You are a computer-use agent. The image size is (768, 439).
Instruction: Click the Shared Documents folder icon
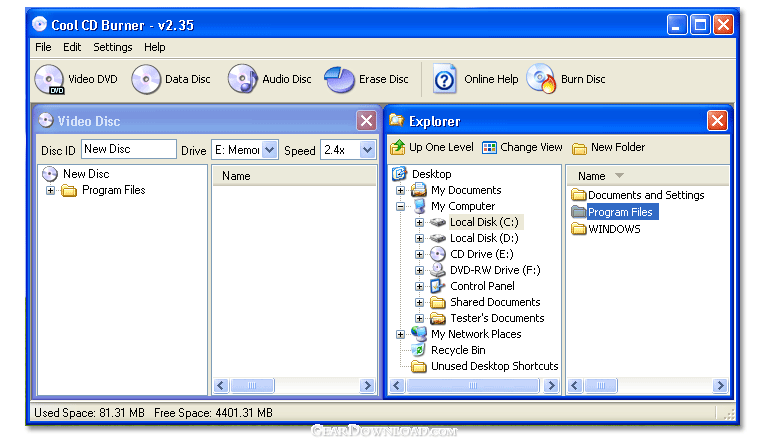[438, 302]
